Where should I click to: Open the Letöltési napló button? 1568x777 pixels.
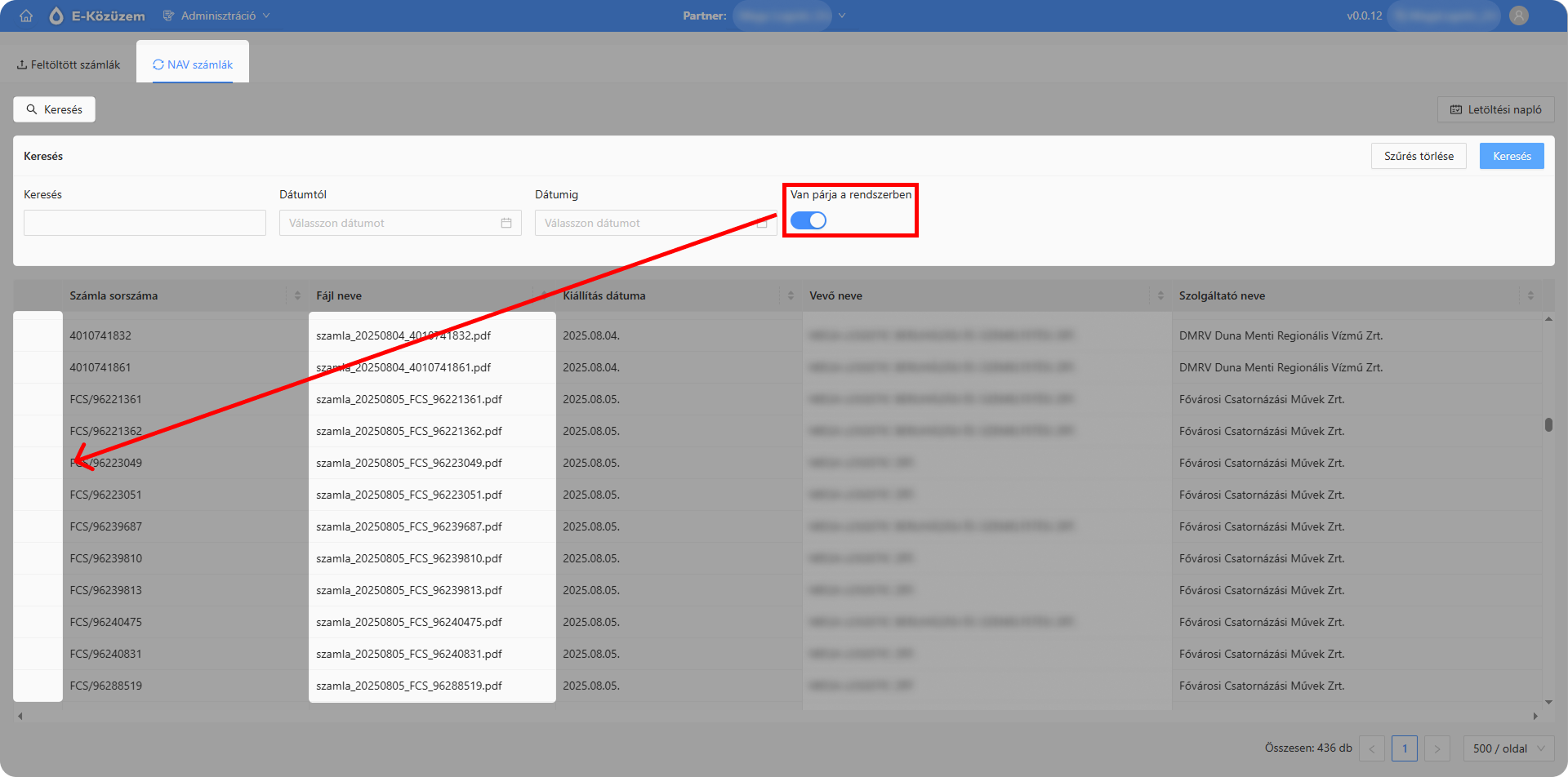(1496, 109)
